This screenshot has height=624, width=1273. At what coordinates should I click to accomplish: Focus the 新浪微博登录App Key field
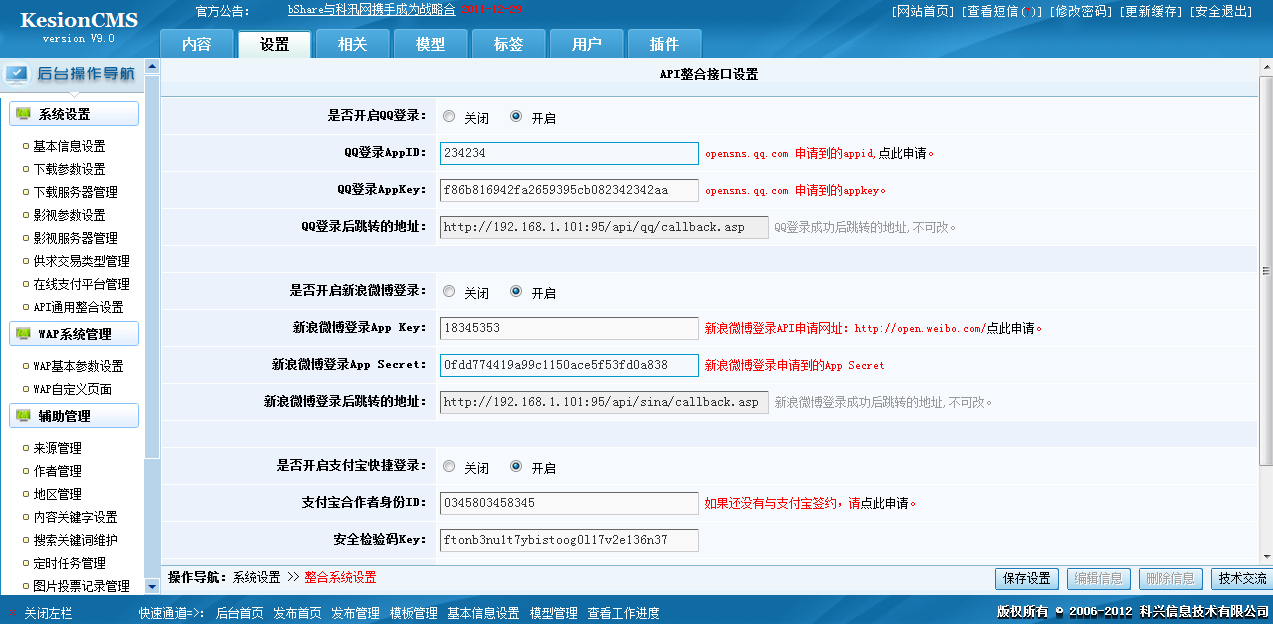(569, 328)
